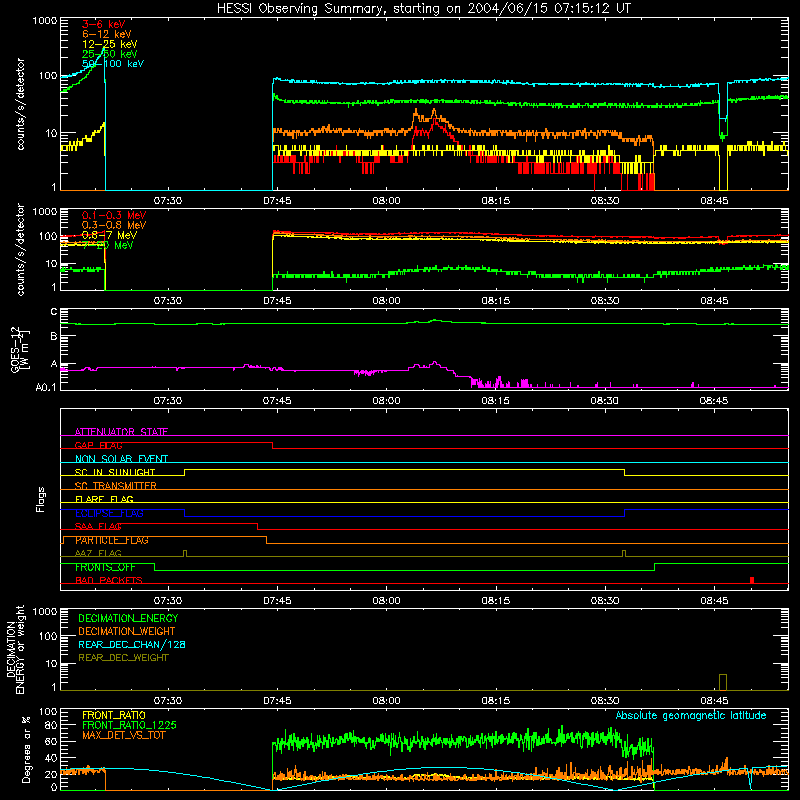Viewport: 800px width, 800px height.
Task: Pick the FRONTS_OFF flag label
Action: point(105,567)
